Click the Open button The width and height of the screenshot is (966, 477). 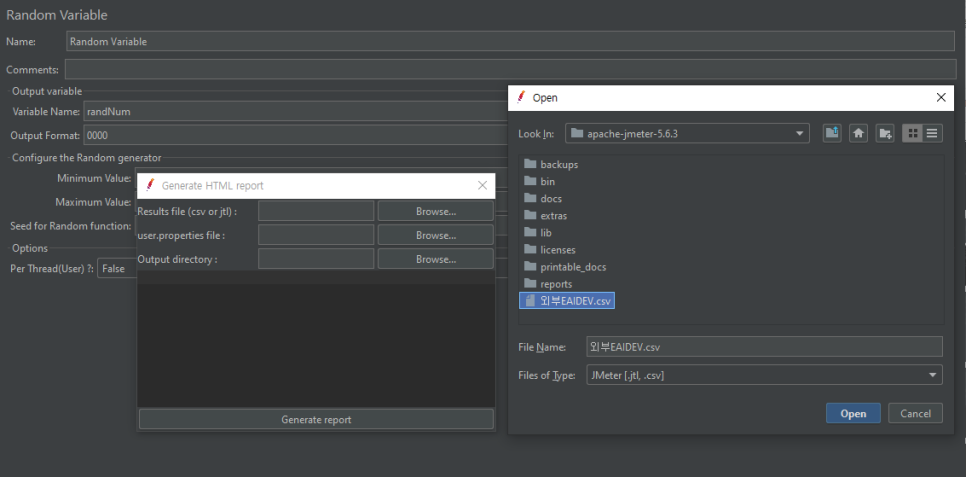(853, 414)
